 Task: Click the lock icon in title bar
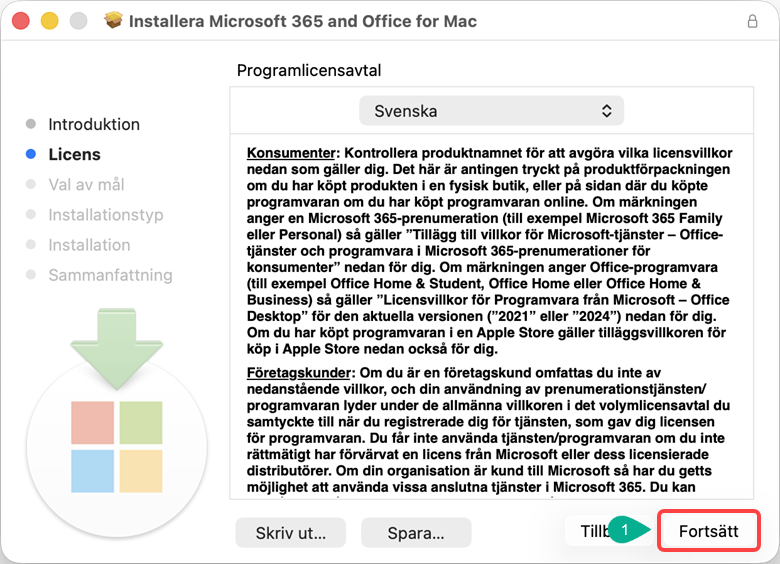(752, 21)
